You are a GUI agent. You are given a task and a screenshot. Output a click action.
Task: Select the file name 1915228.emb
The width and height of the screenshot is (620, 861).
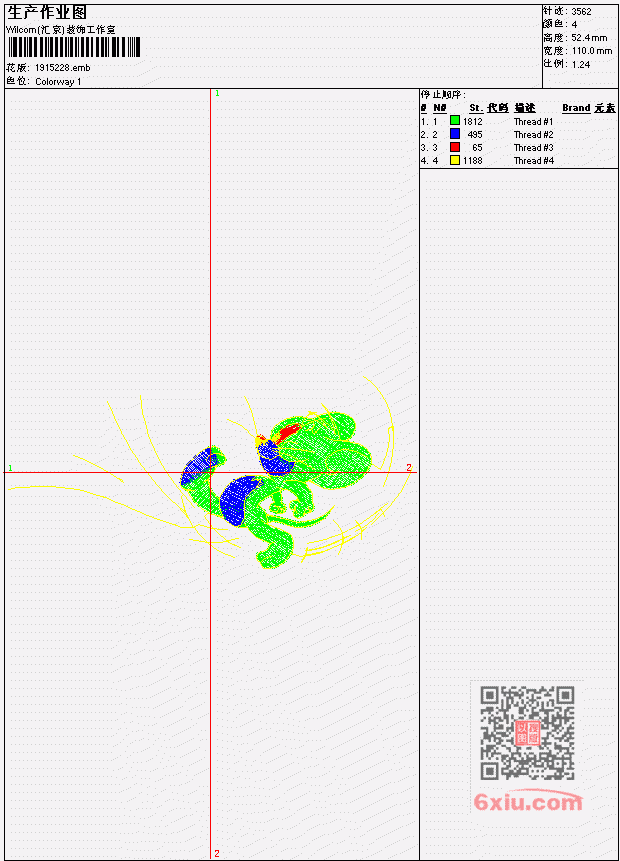point(63,68)
